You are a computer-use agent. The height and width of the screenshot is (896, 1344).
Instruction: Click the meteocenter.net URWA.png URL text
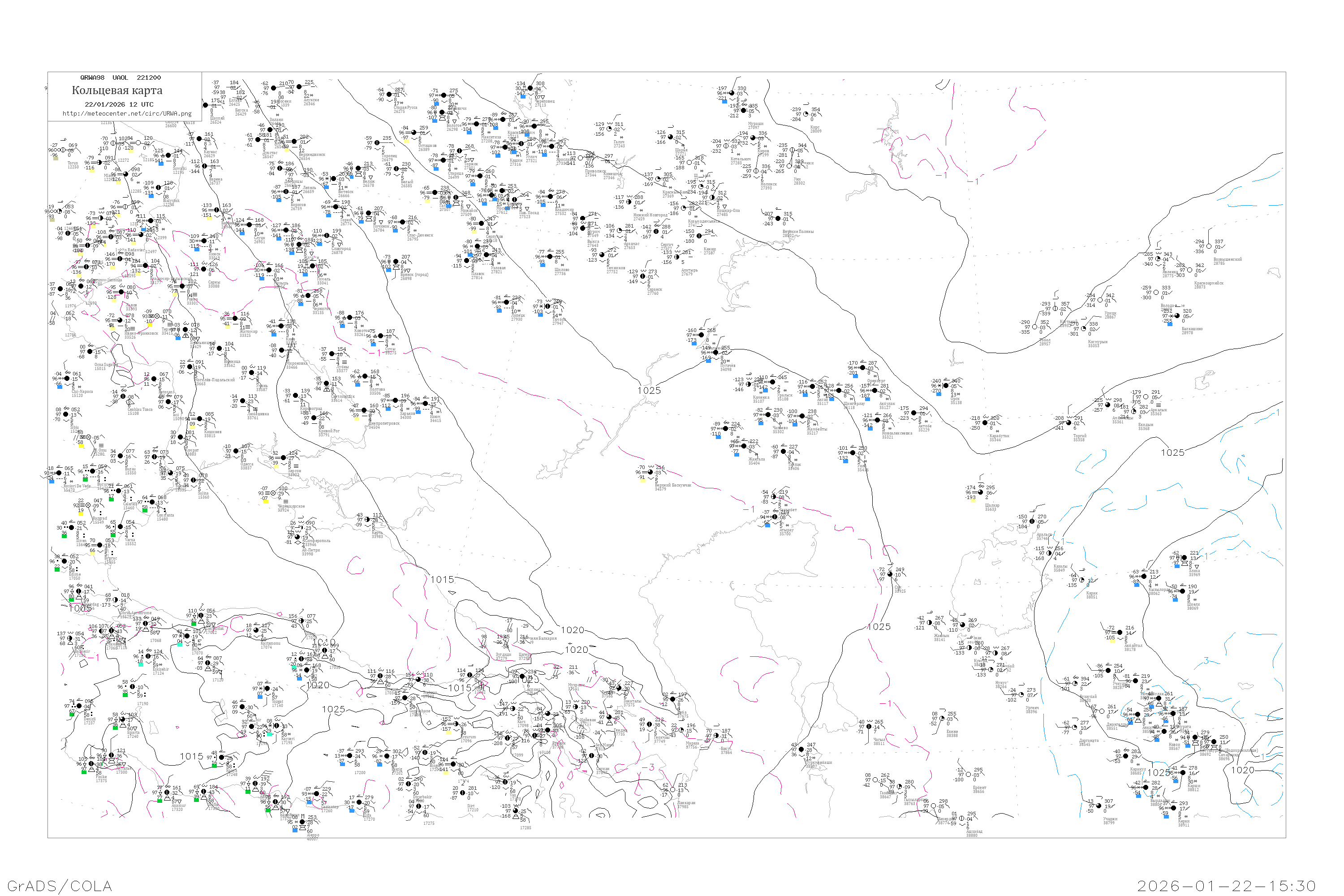[127, 114]
